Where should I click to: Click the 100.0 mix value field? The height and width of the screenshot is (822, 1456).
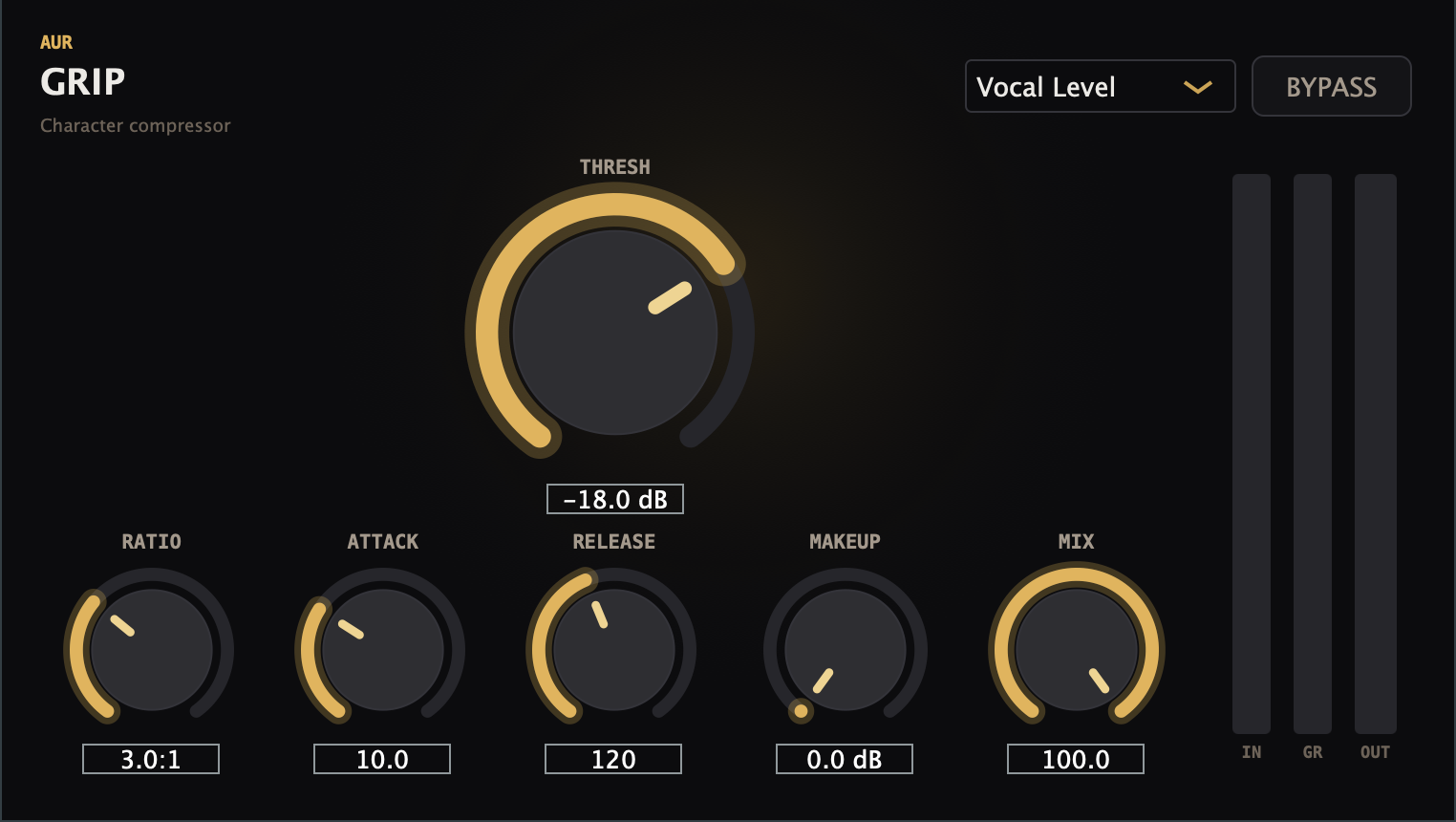pos(1076,759)
